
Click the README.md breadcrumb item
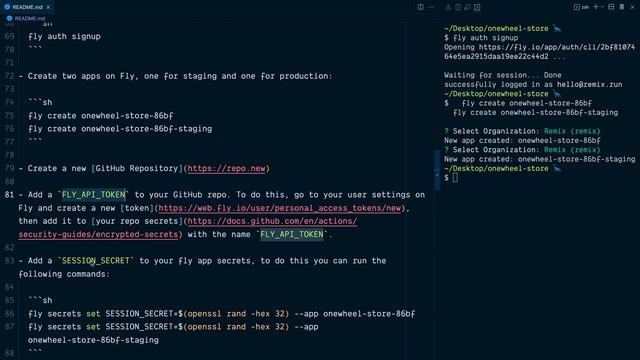pos(26,18)
